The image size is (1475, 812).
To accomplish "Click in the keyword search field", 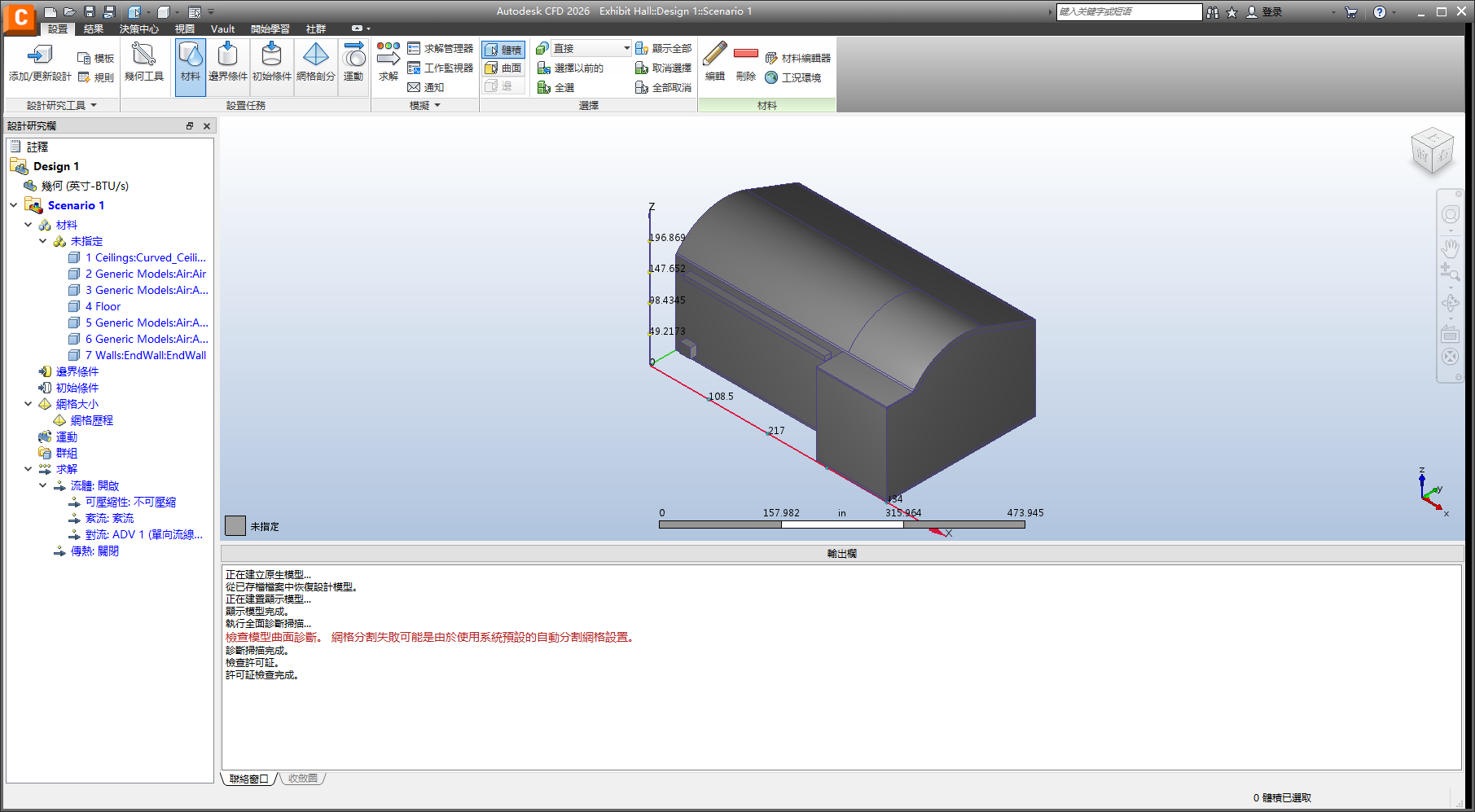I will 1128,12.
